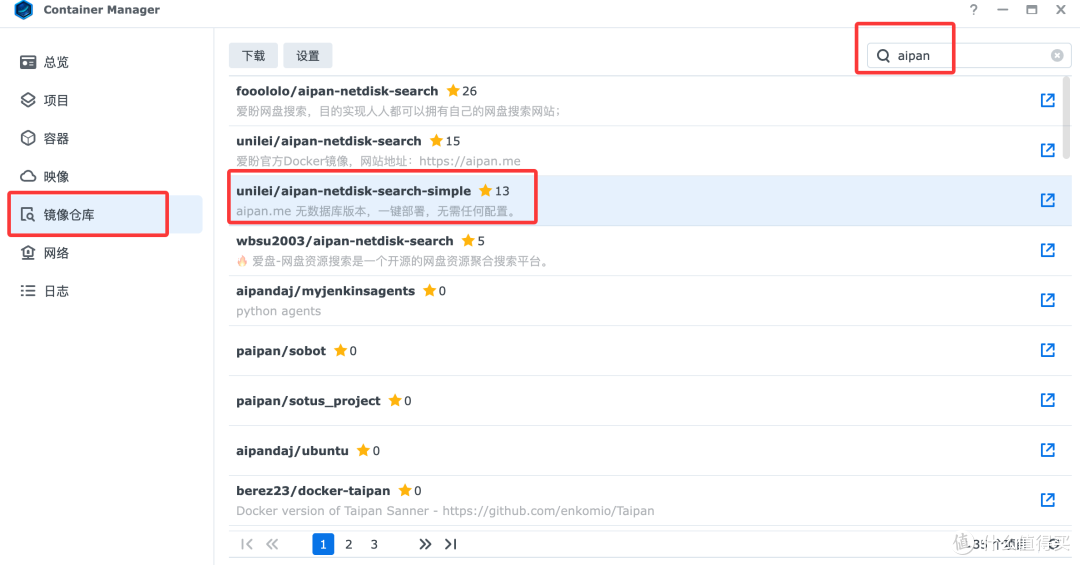Go to first page of results
Viewport: 1080px width, 565px height.
(247, 544)
